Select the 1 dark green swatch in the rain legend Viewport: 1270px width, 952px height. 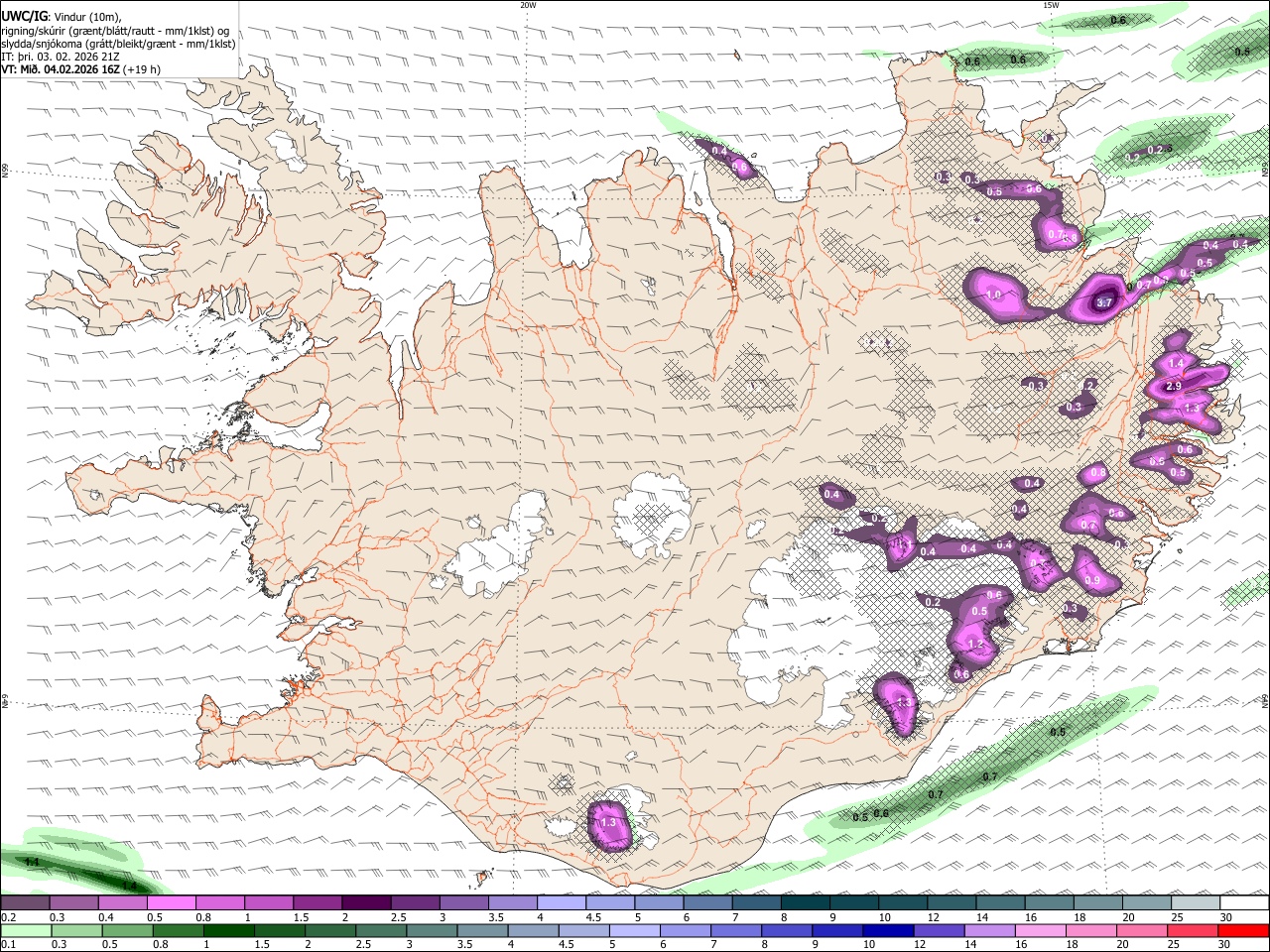click(228, 930)
